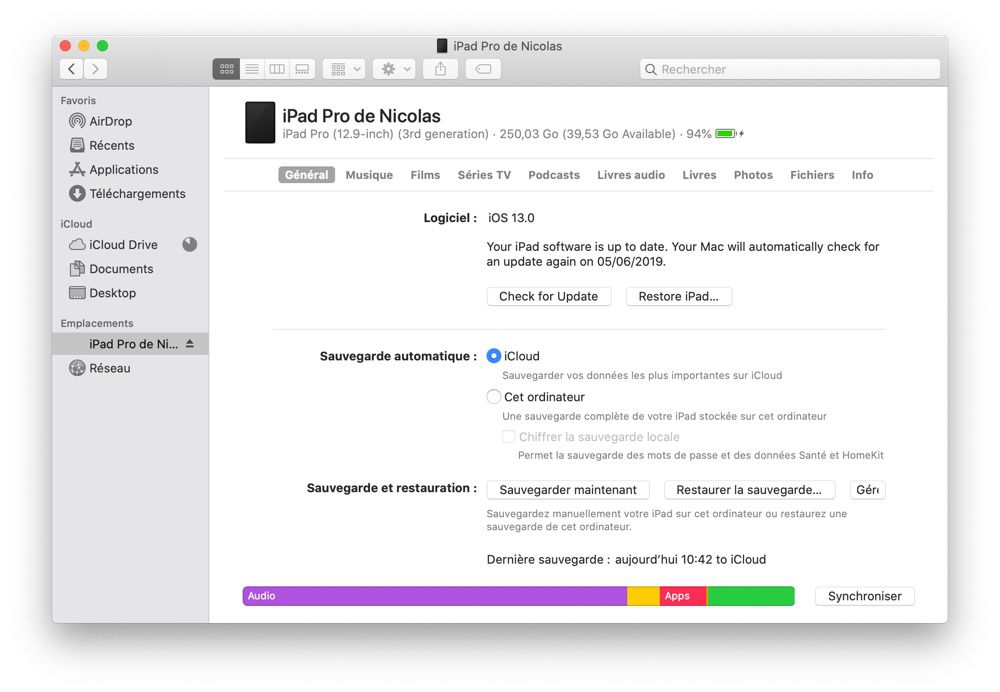Select iPad Pro de Ni... in sidebar
Screen dimensions: 1000x692
tap(131, 344)
